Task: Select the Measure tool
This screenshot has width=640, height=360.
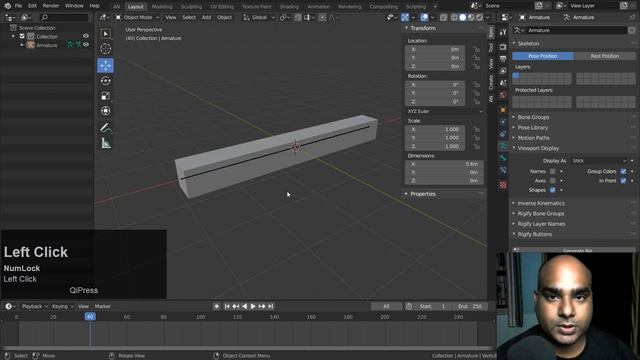Action: pos(105,143)
